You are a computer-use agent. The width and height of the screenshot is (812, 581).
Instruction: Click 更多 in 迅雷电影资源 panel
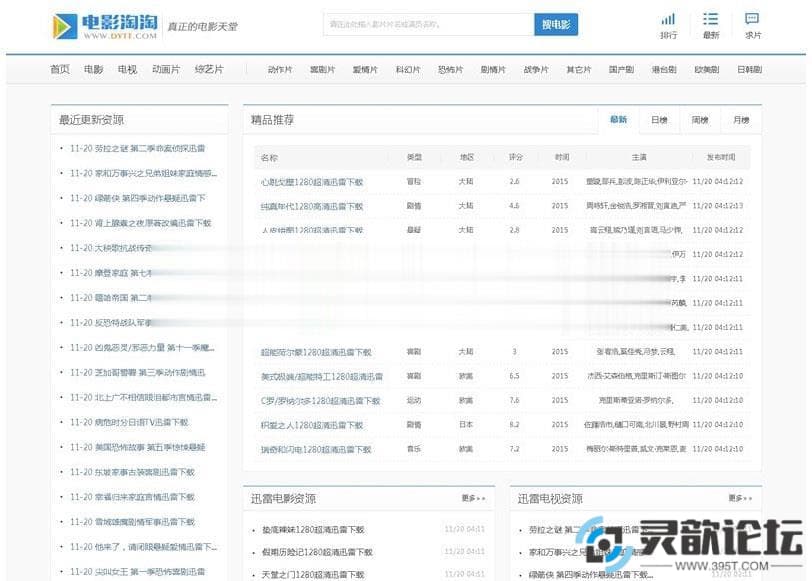click(473, 498)
